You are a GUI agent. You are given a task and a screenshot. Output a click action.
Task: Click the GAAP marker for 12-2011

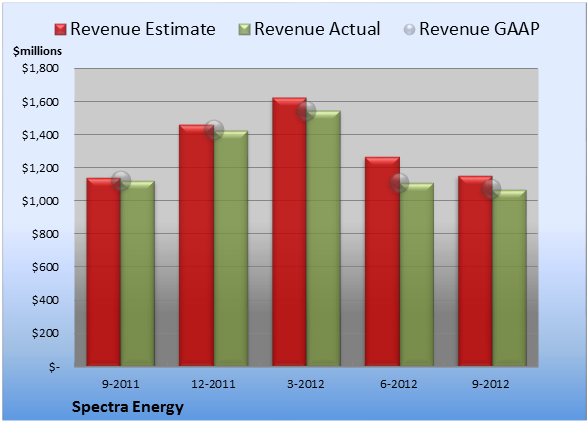click(214, 130)
